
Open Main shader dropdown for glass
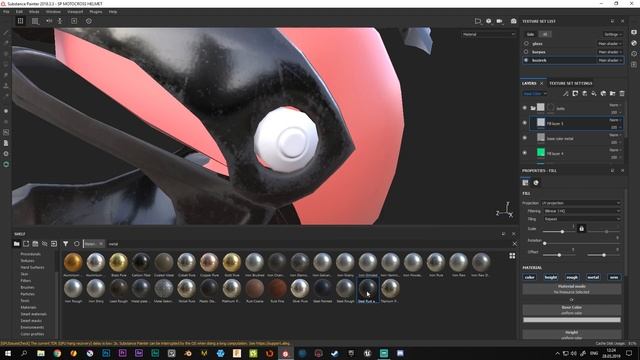click(609, 44)
